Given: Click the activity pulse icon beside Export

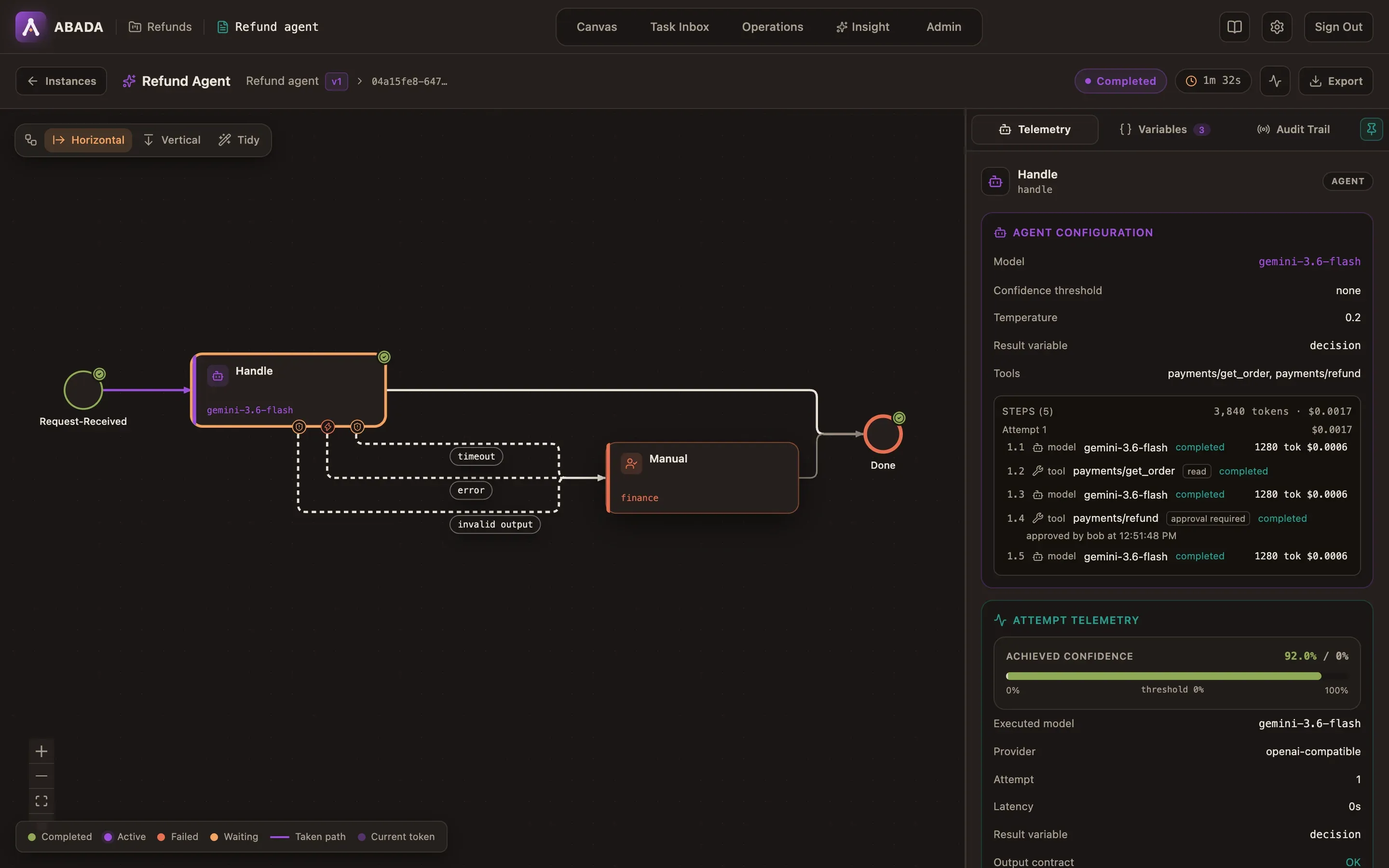Looking at the screenshot, I should 1275,81.
